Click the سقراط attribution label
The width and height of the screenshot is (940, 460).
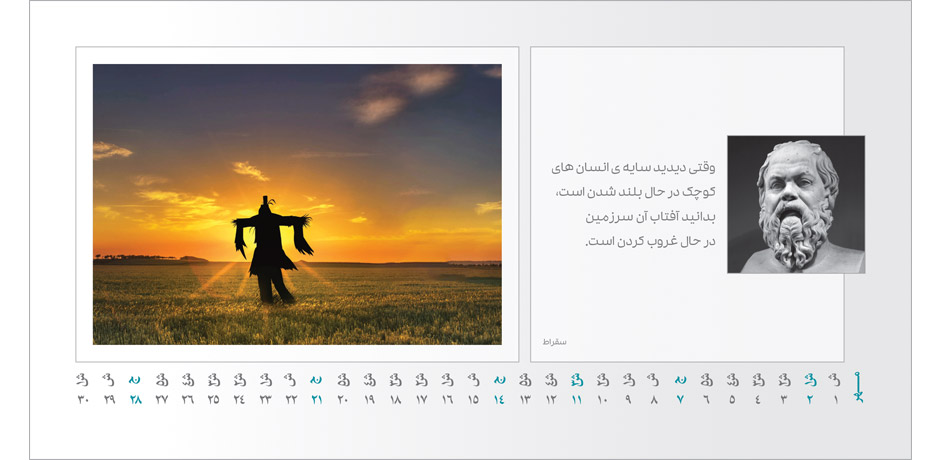(553, 342)
